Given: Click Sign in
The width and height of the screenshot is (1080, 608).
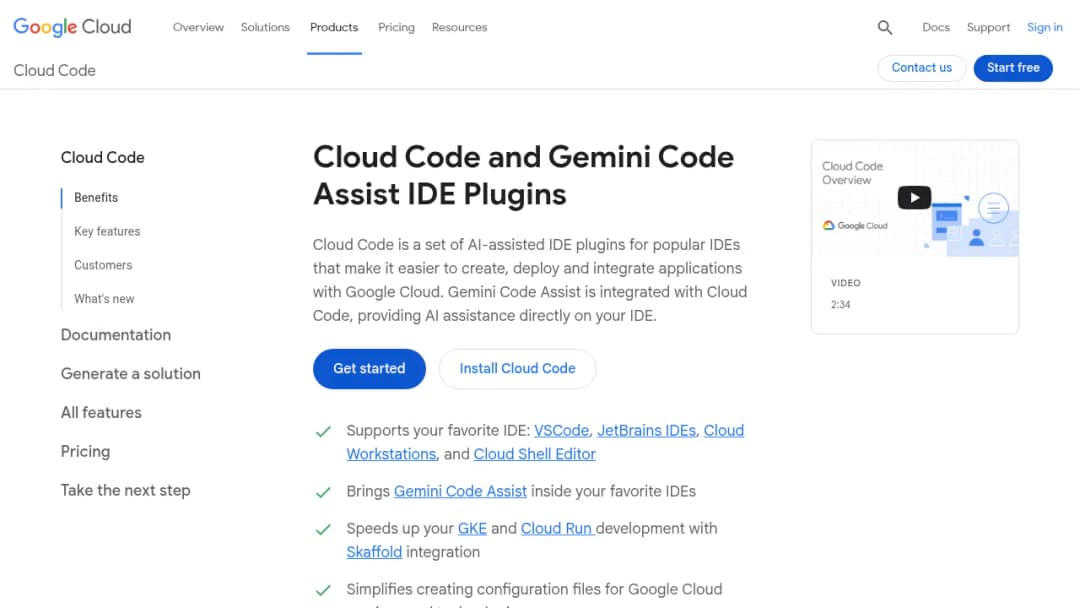Looking at the screenshot, I should tap(1045, 28).
